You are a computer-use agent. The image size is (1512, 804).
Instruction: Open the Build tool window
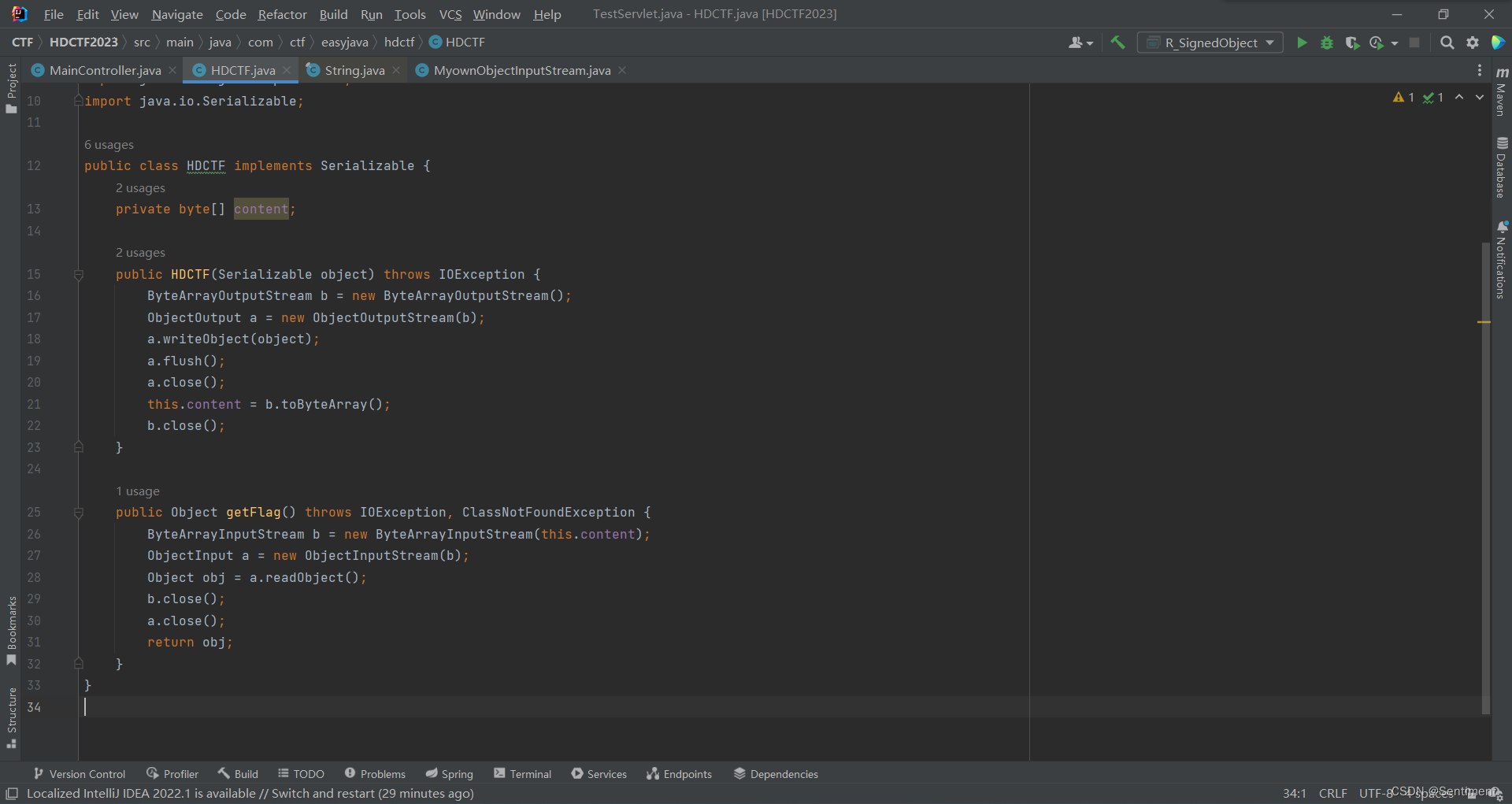pos(238,774)
